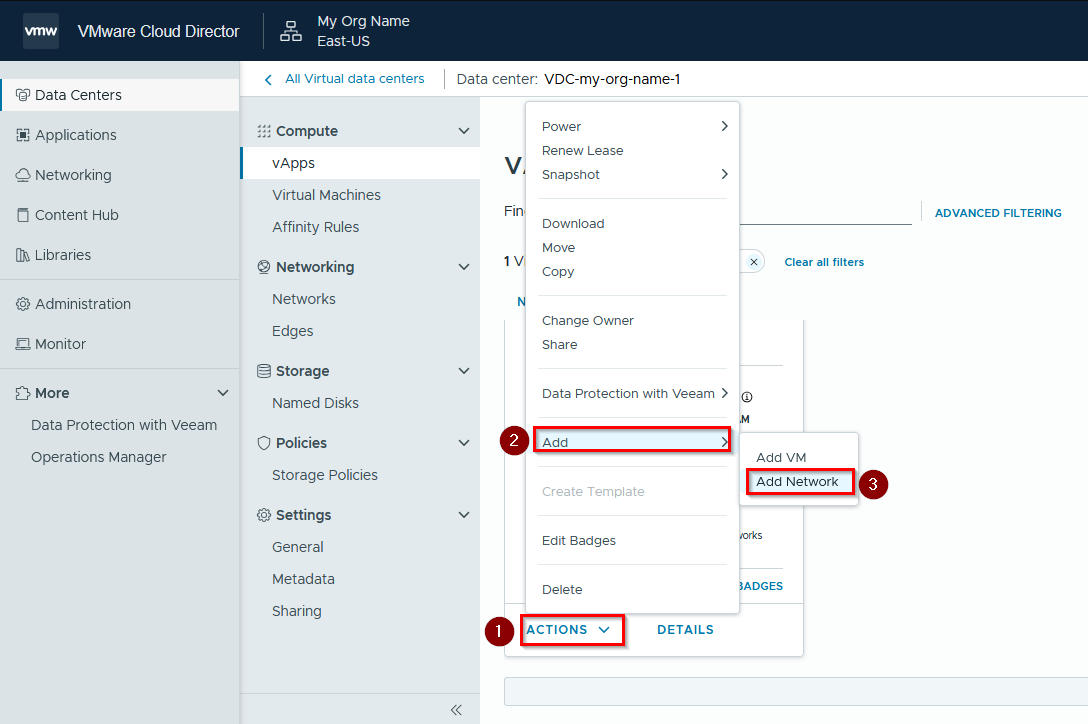Click the Administration gear icon
1088x724 pixels.
point(23,304)
